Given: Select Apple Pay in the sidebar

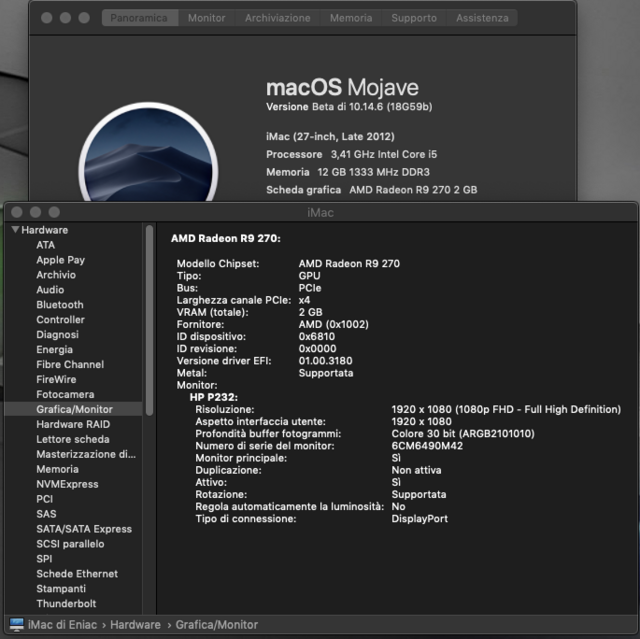Looking at the screenshot, I should point(60,260).
